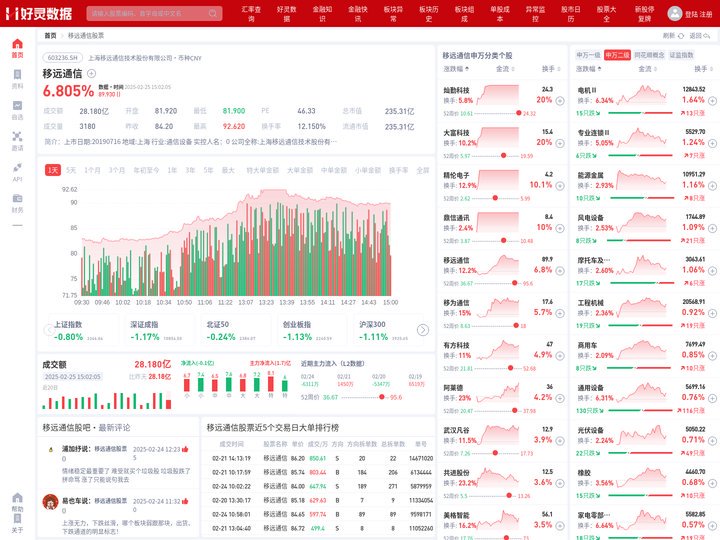720x540 pixels.
Task: Like the 浦加好说 comment thumbs-up
Action: (x=185, y=449)
